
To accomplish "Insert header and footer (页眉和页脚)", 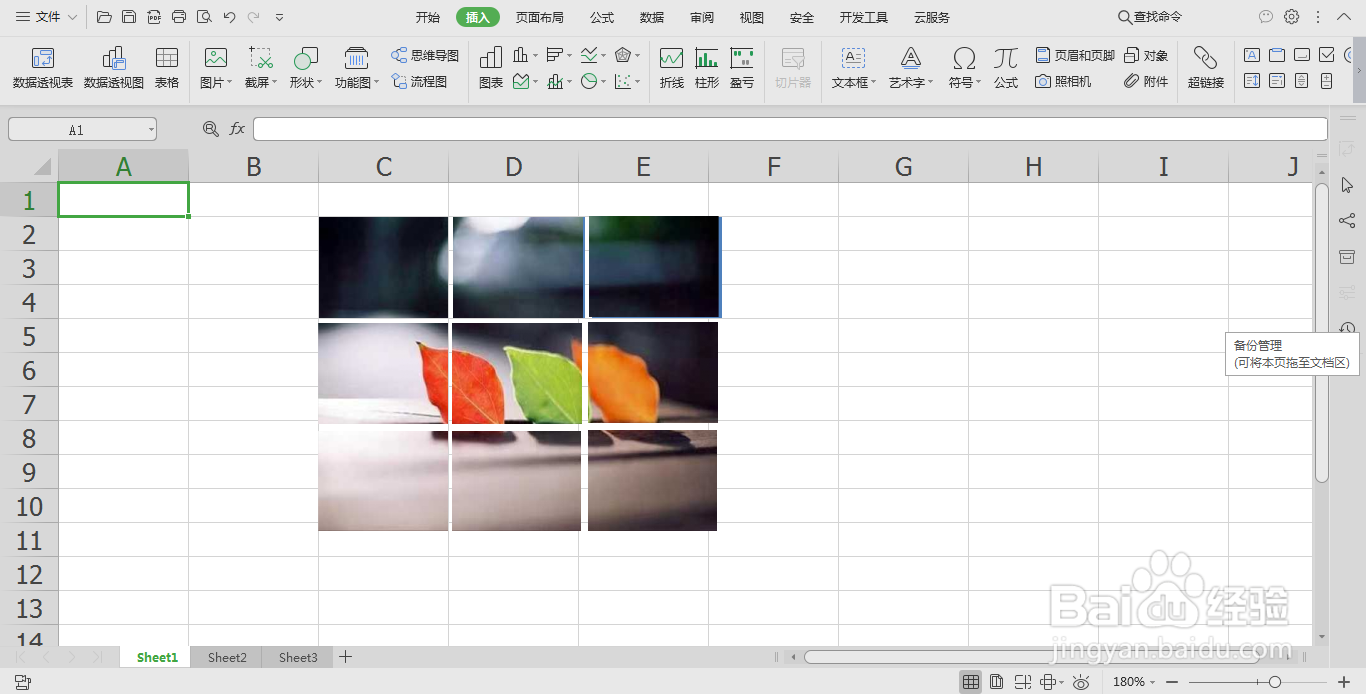I will (x=1075, y=55).
